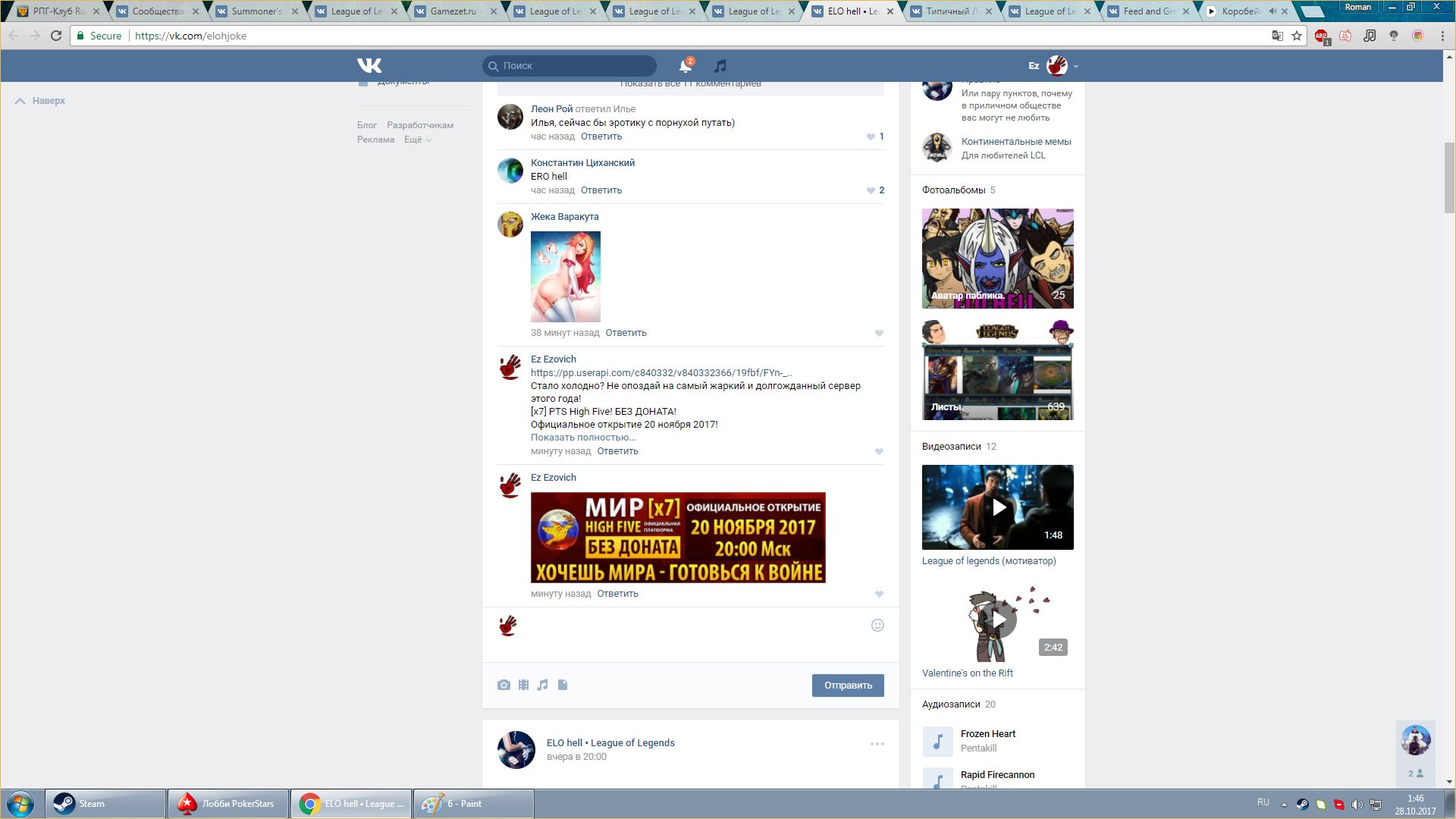Click into the VK search field
1456x819 pixels.
tap(570, 66)
